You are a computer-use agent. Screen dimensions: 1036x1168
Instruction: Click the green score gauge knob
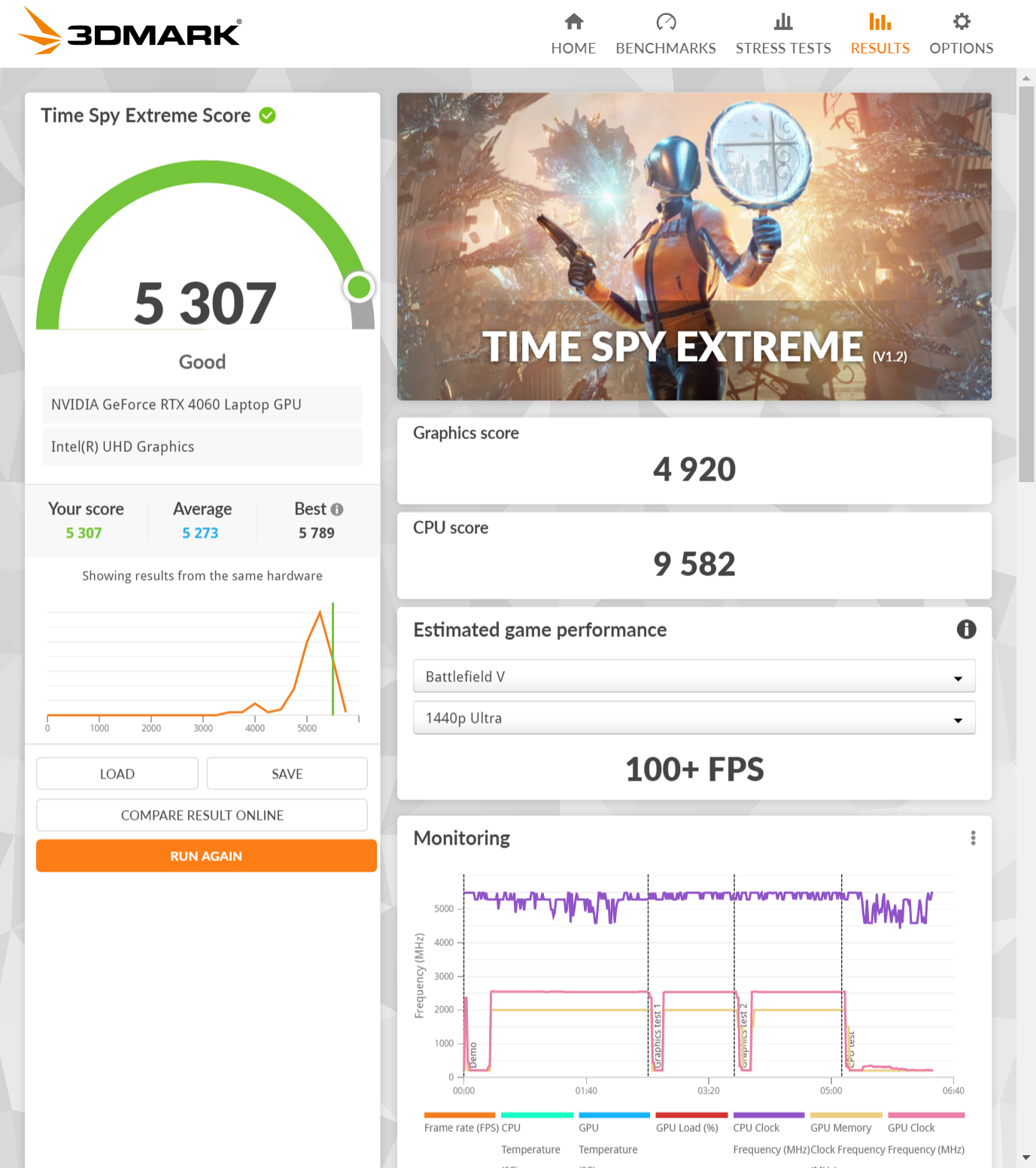[359, 287]
